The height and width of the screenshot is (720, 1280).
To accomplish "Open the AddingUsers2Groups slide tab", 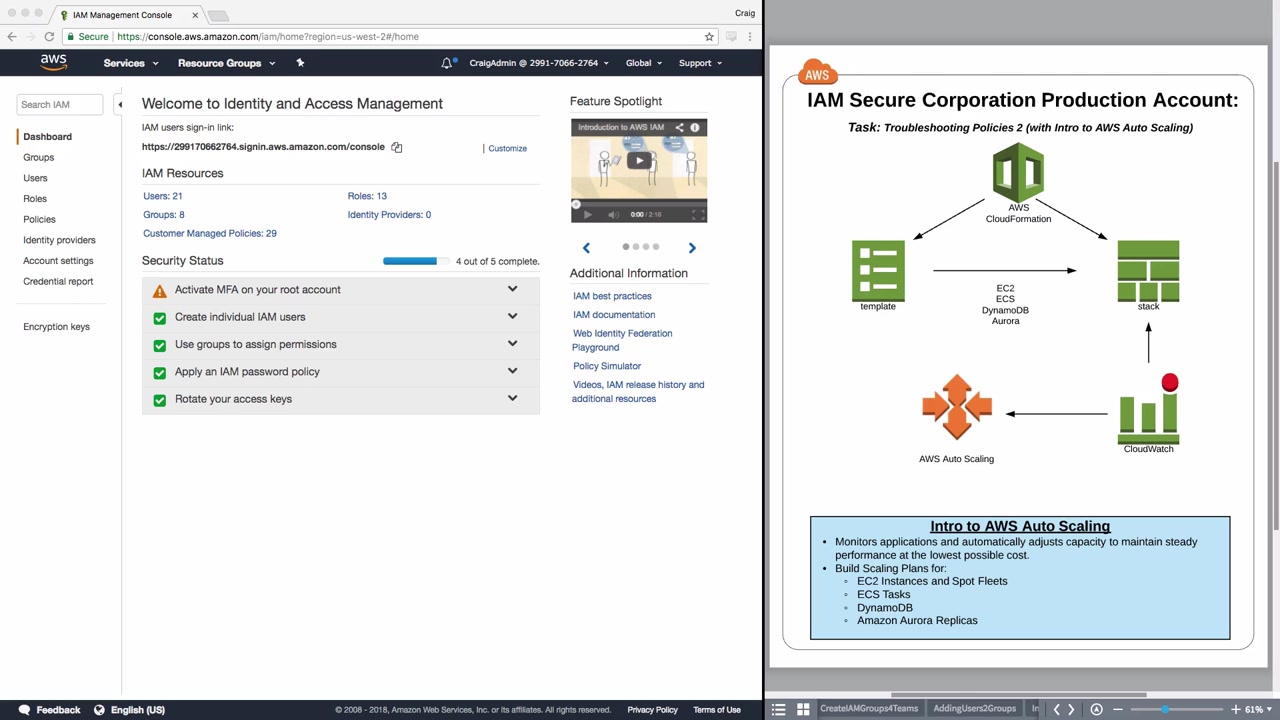I will [974, 709].
